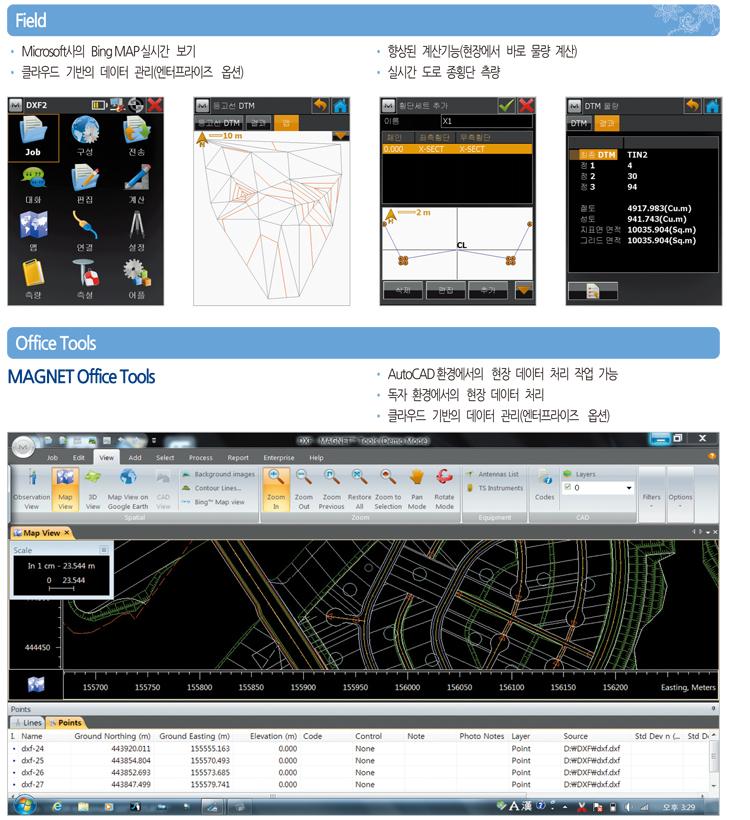750x820 pixels.
Task: Click the back arrow in DTM 물량 screen
Action: click(693, 106)
